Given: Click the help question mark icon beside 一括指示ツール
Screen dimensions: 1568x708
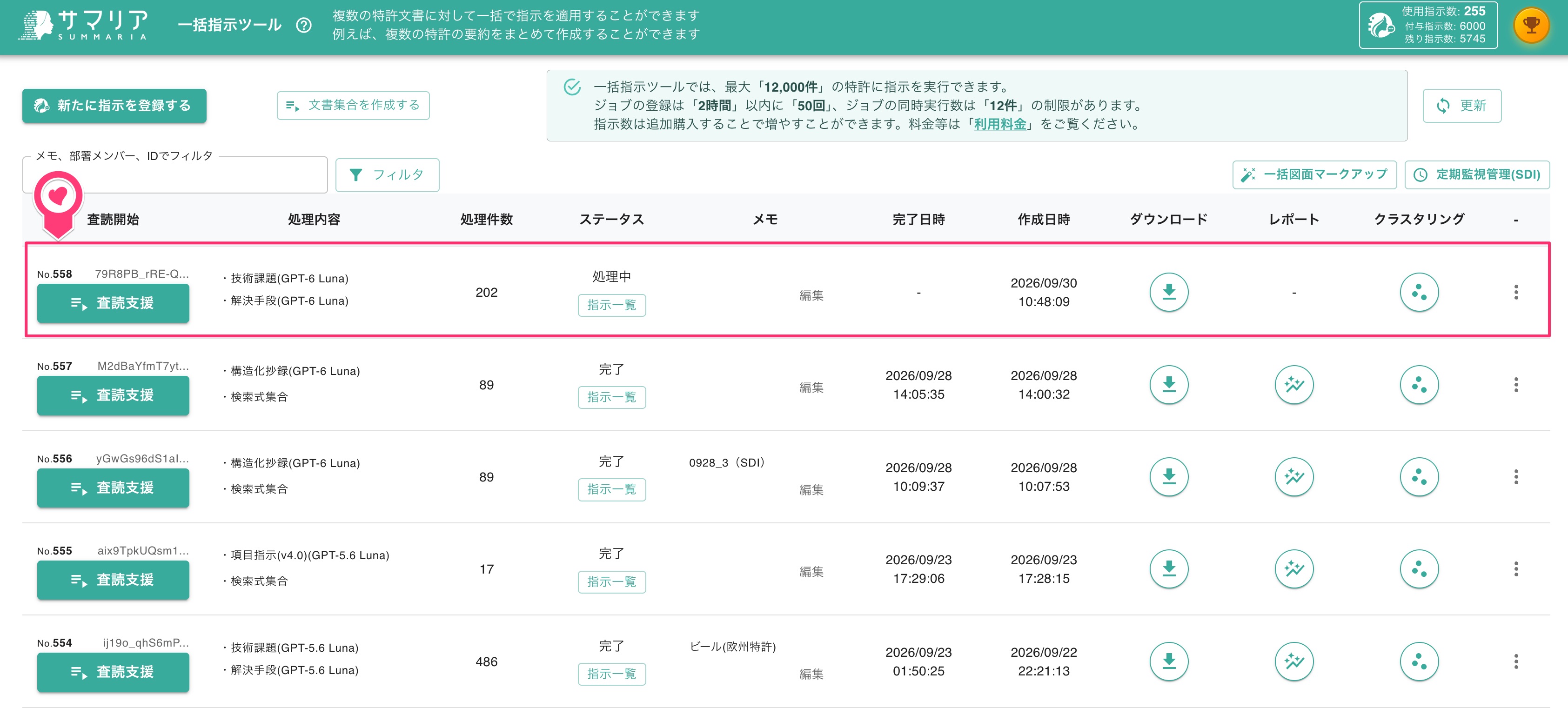Looking at the screenshot, I should coord(304,25).
